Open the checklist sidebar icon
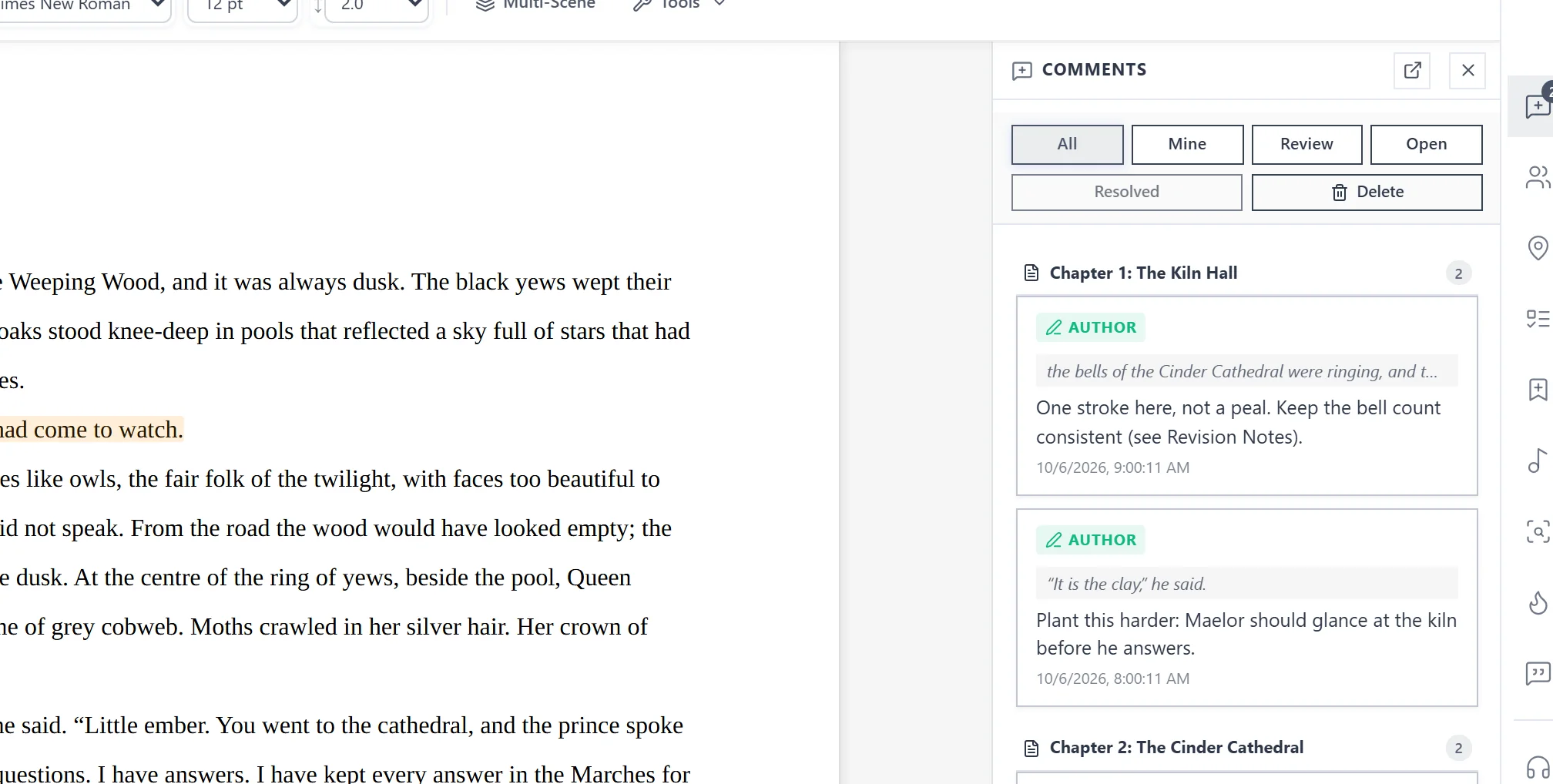The image size is (1553, 784). (1538, 319)
